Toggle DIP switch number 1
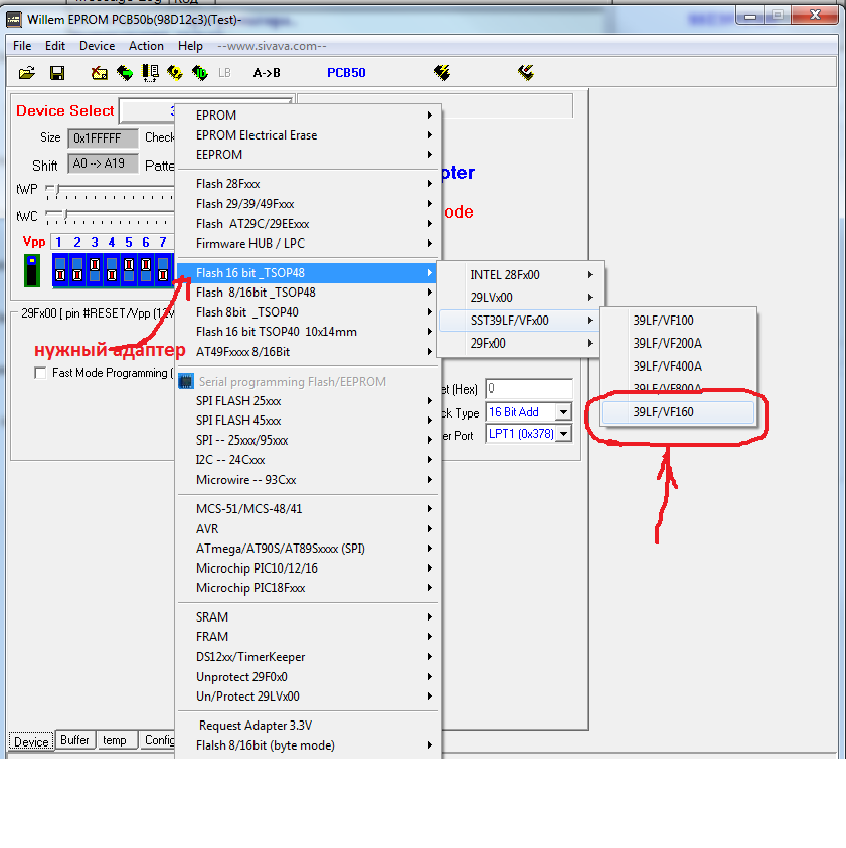The width and height of the screenshot is (846, 848). (x=60, y=269)
